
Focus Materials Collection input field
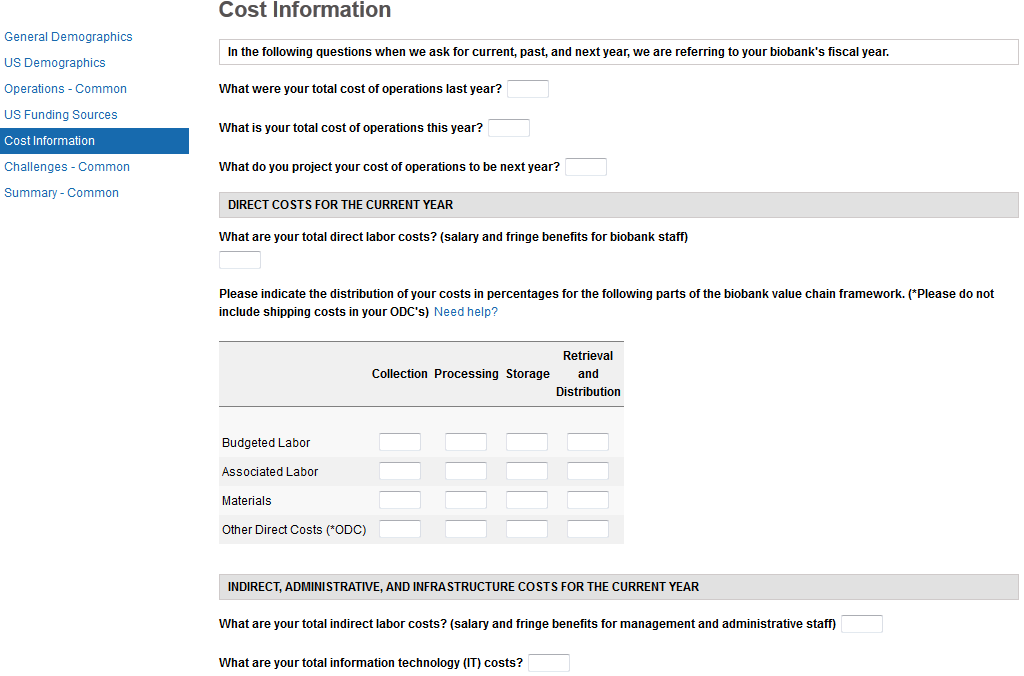pyautogui.click(x=400, y=500)
